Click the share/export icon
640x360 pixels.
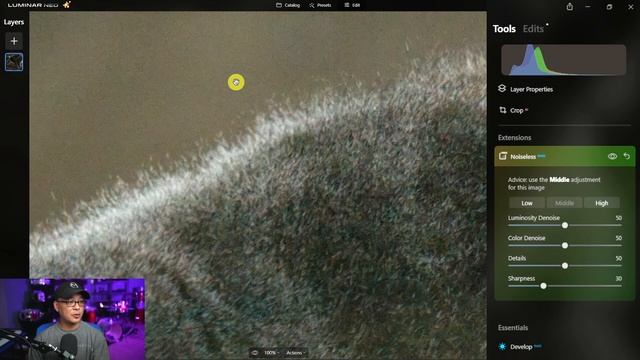pyautogui.click(x=569, y=7)
